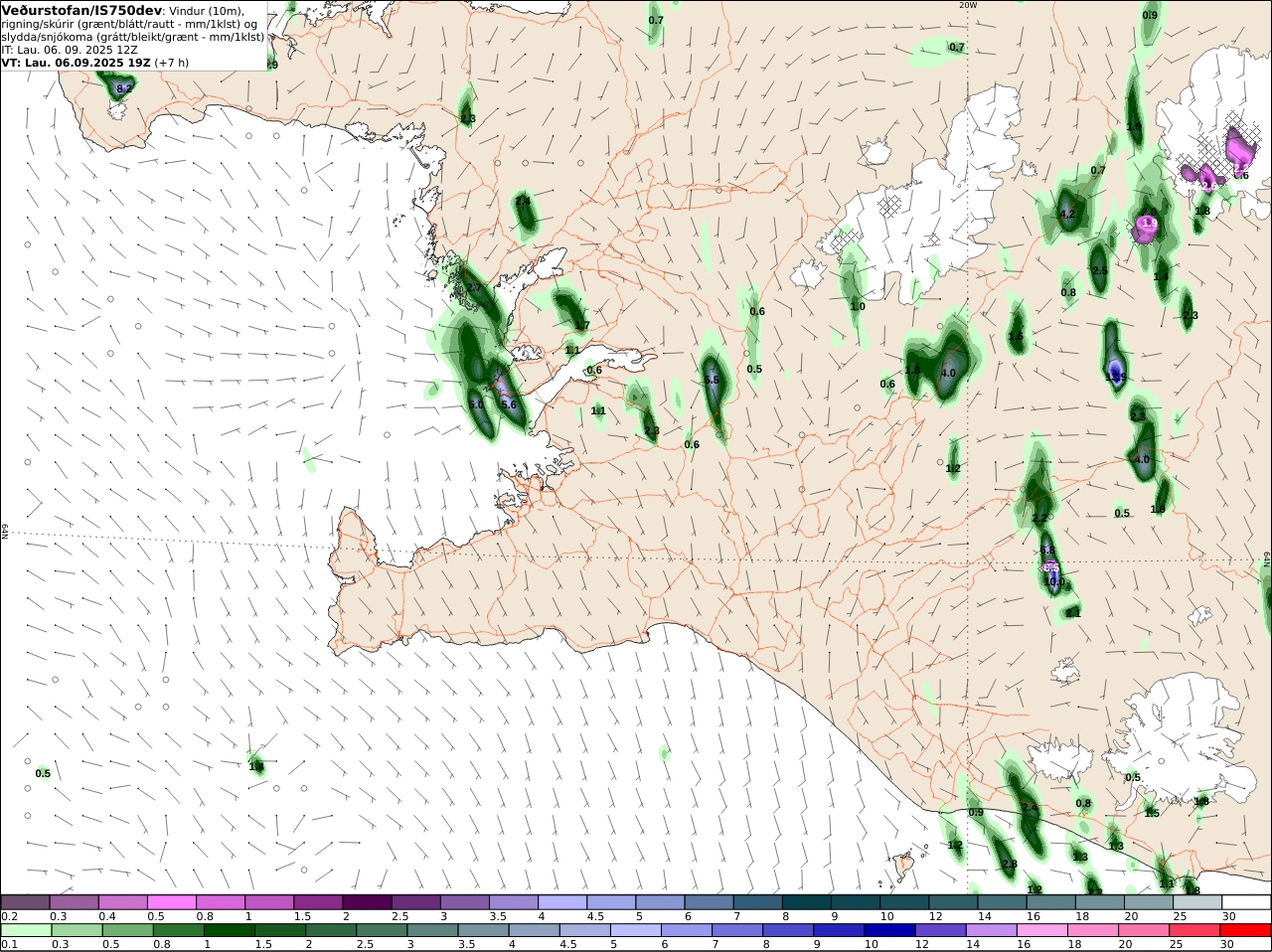Select snow legend swatch labeled 4

pyautogui.click(x=561, y=901)
